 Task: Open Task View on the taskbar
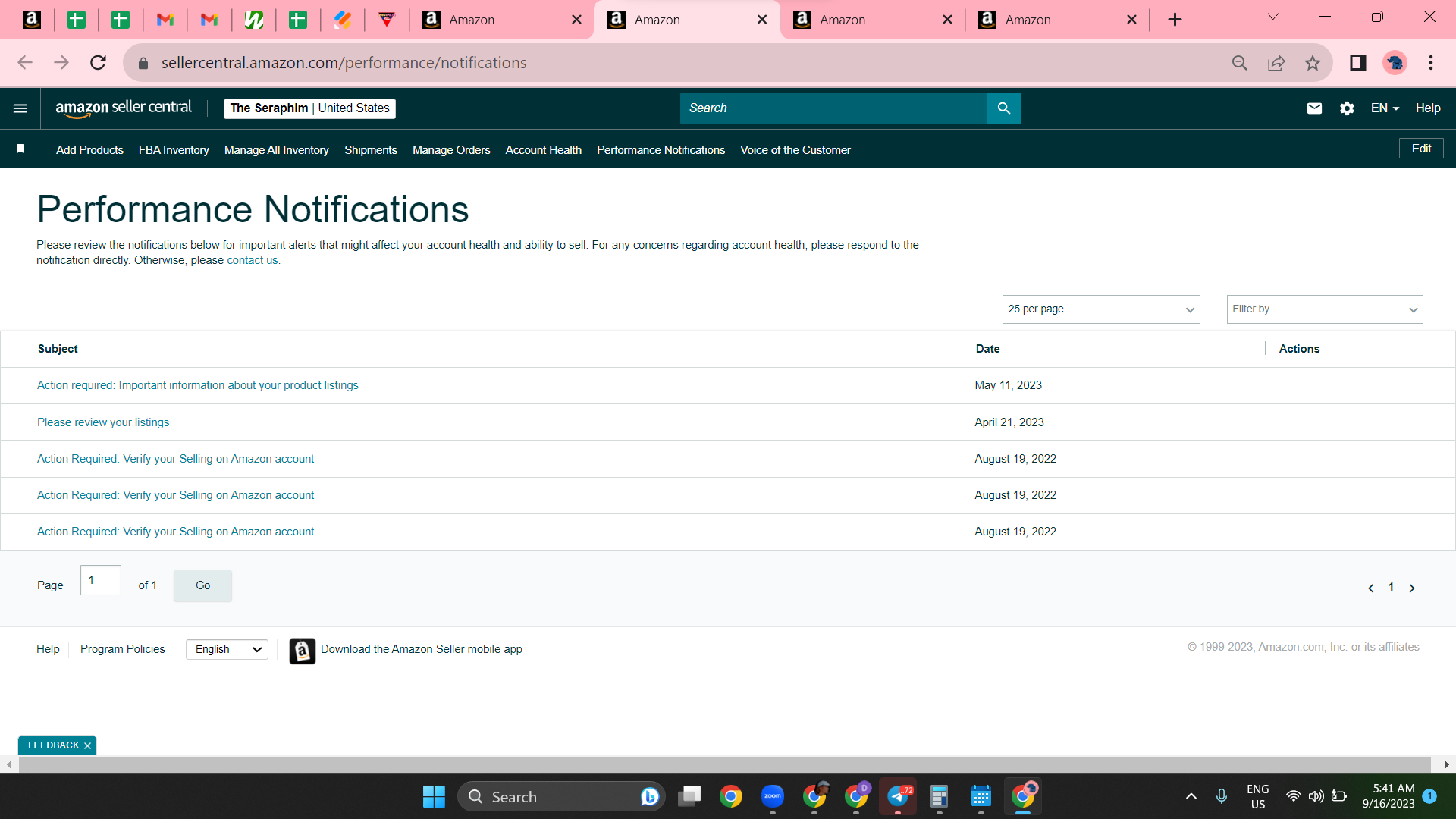click(x=689, y=796)
